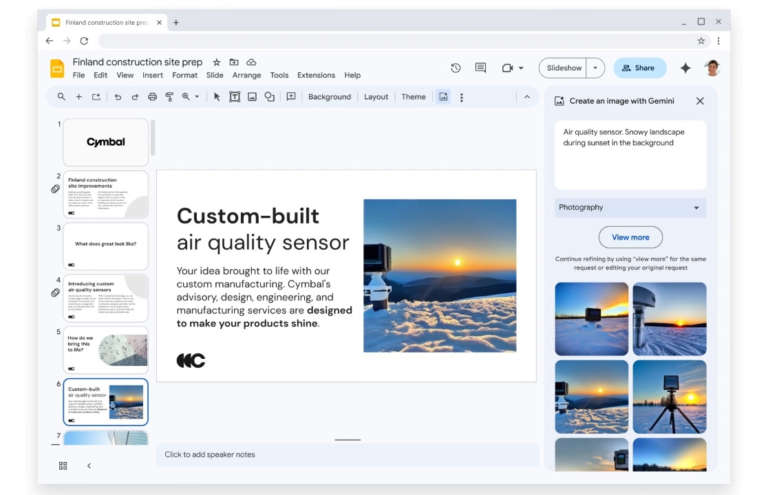Open the browser three-dot menu
The width and height of the screenshot is (768, 495).
click(x=719, y=41)
